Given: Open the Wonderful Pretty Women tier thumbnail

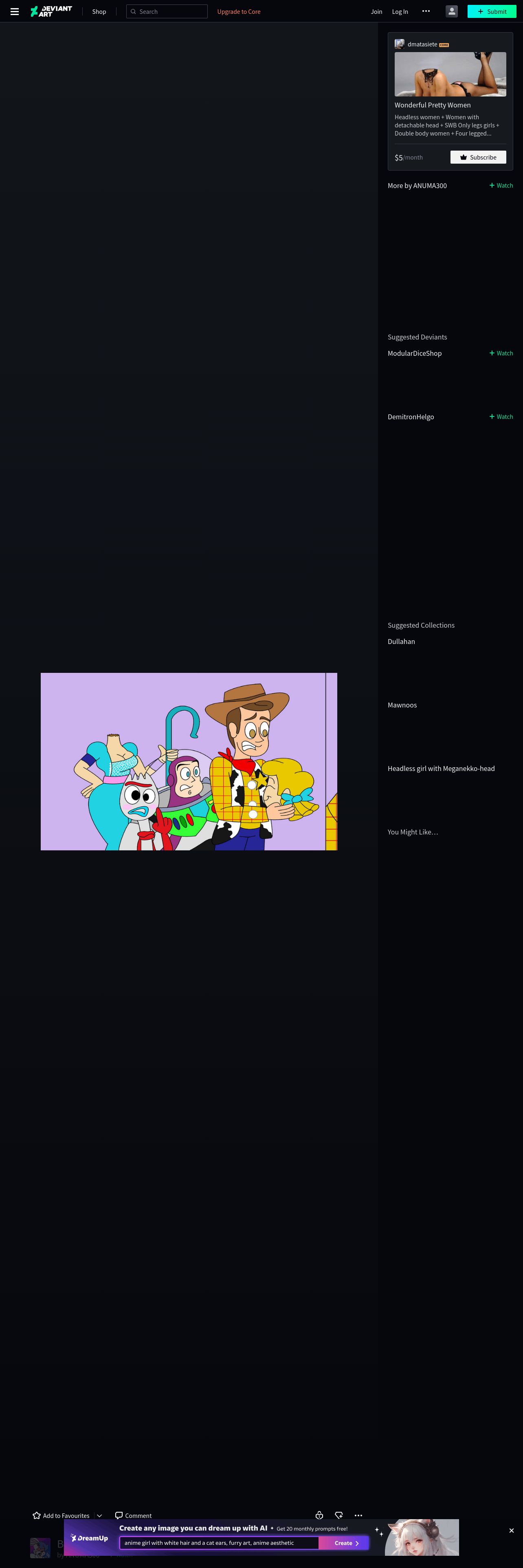Looking at the screenshot, I should point(450,74).
